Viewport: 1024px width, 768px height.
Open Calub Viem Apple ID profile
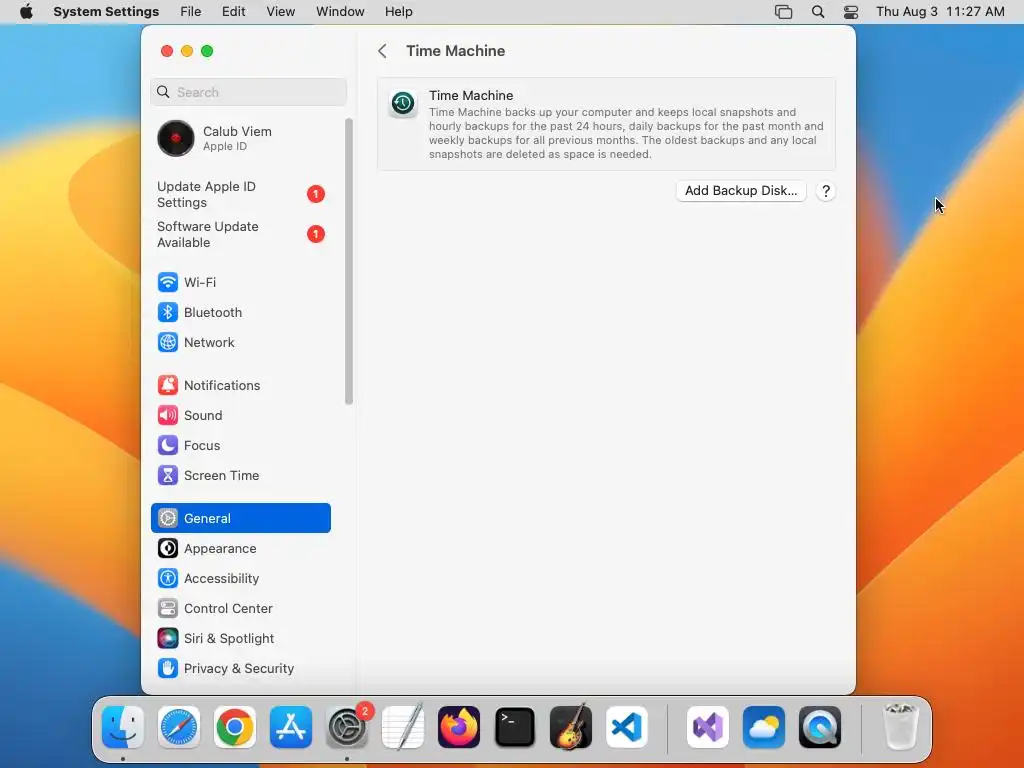pos(240,138)
